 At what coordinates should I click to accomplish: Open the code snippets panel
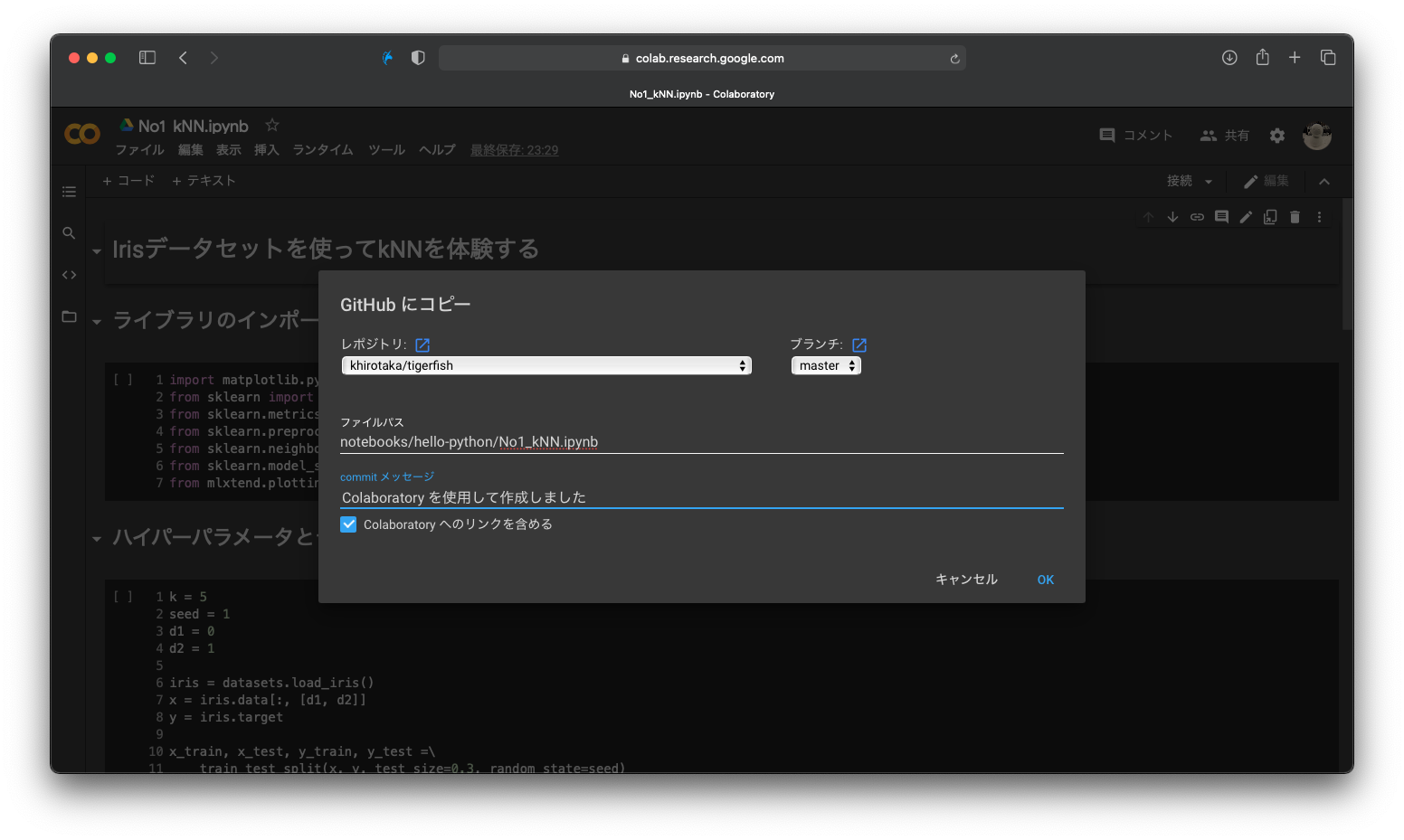(69, 274)
